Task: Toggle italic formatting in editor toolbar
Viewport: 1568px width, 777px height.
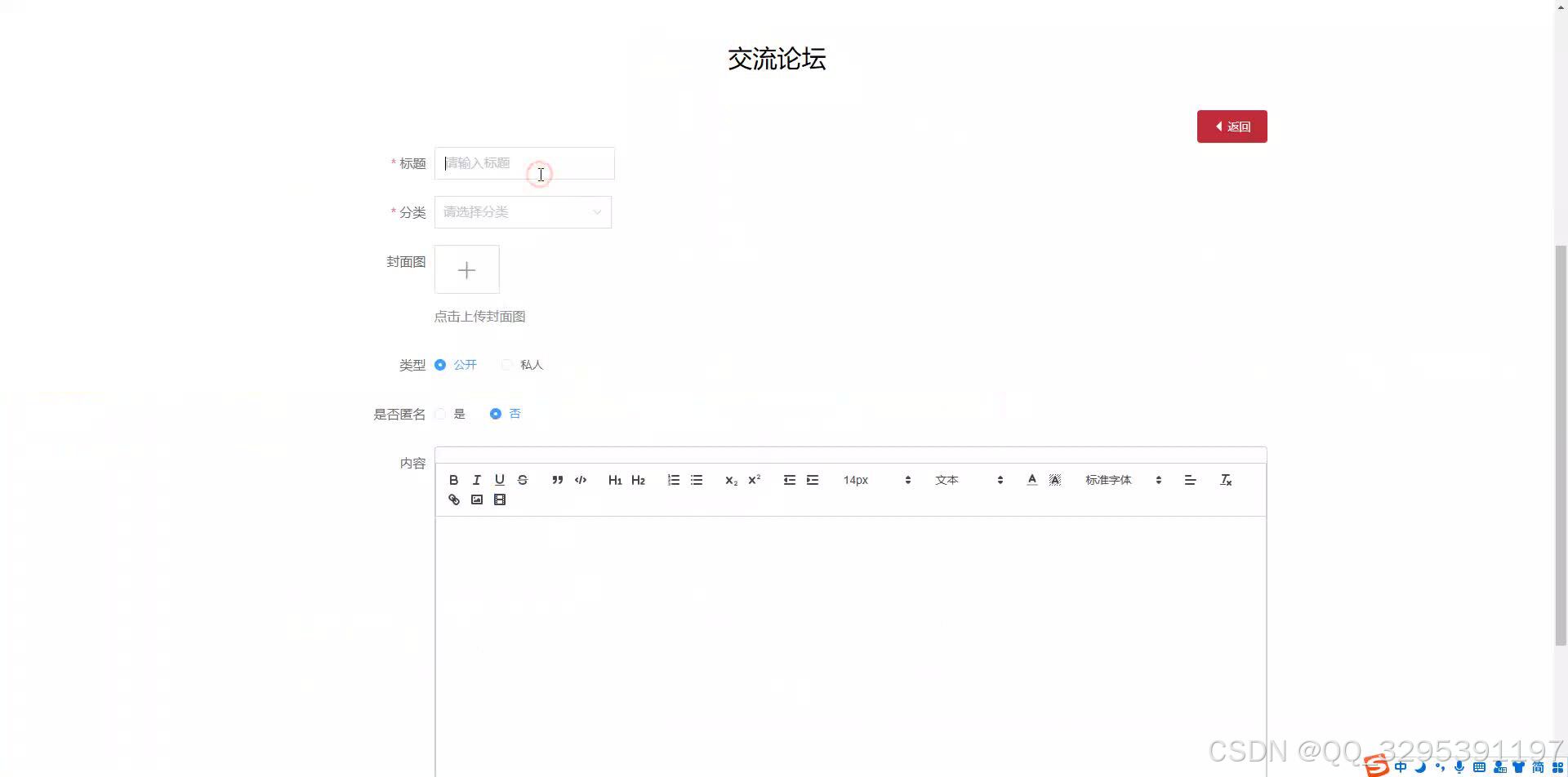Action: pos(476,480)
